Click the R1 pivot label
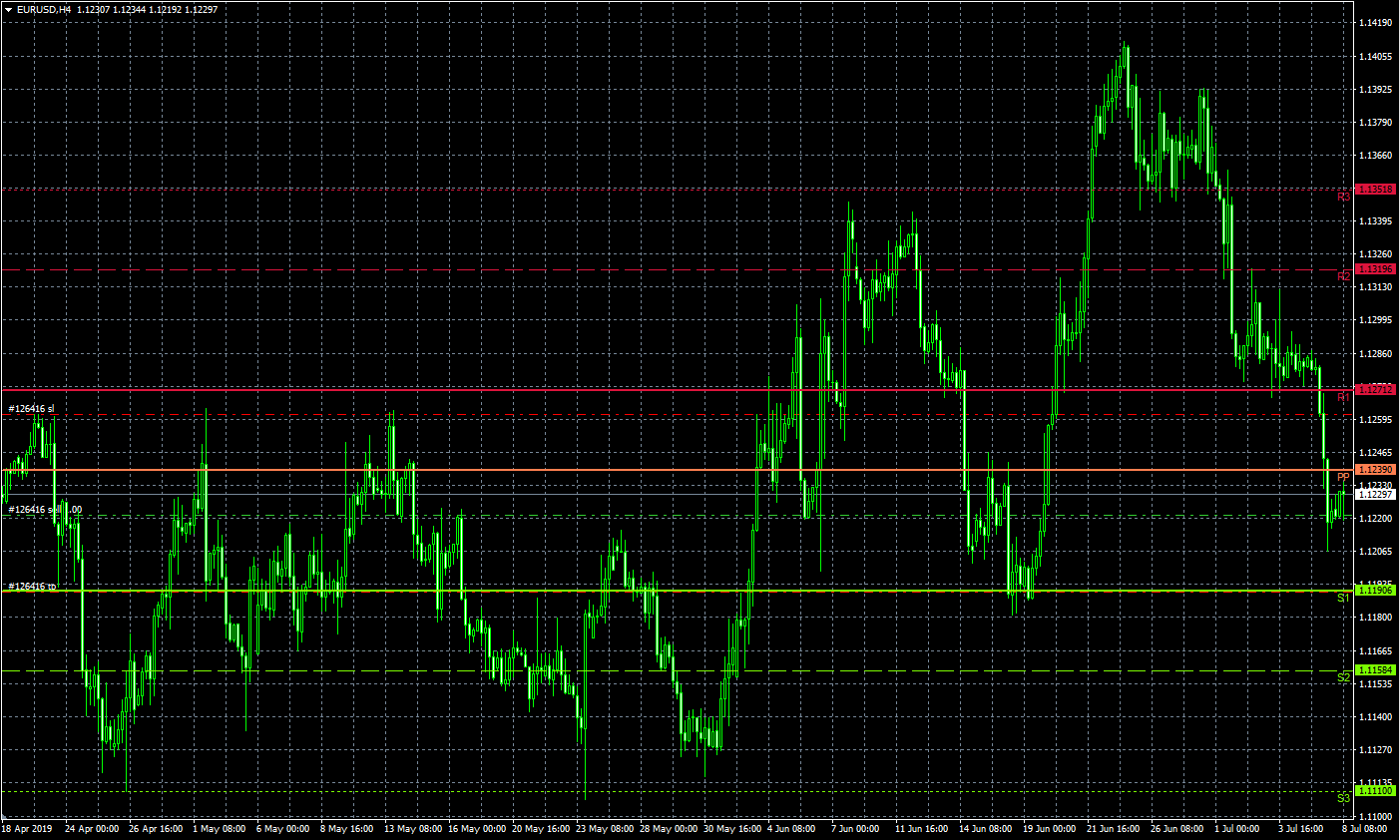 click(x=1344, y=397)
